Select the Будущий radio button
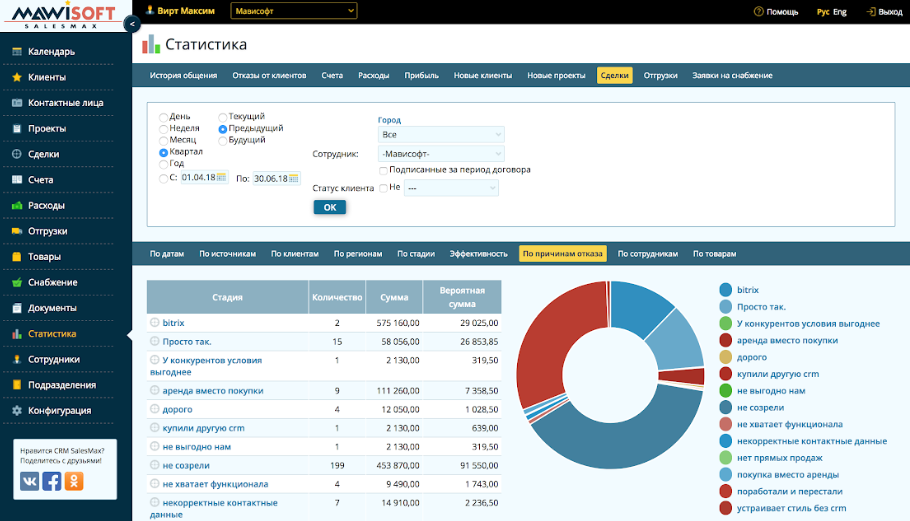 222,140
